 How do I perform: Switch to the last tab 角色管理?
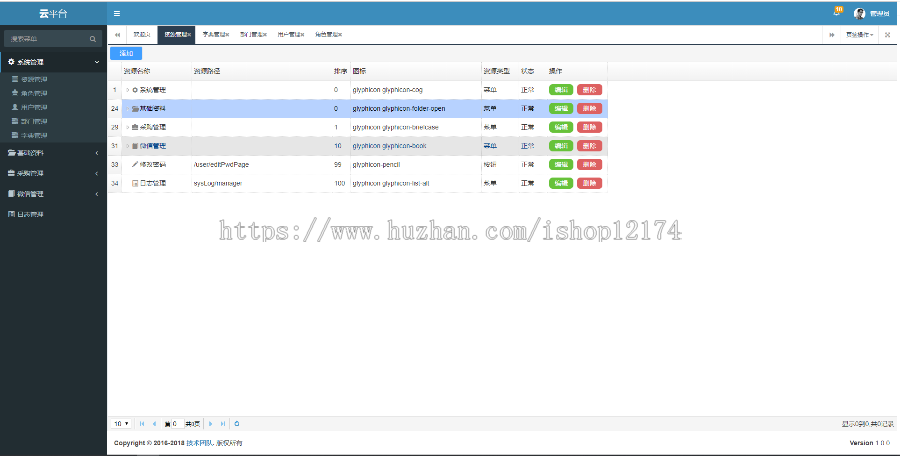(328, 35)
